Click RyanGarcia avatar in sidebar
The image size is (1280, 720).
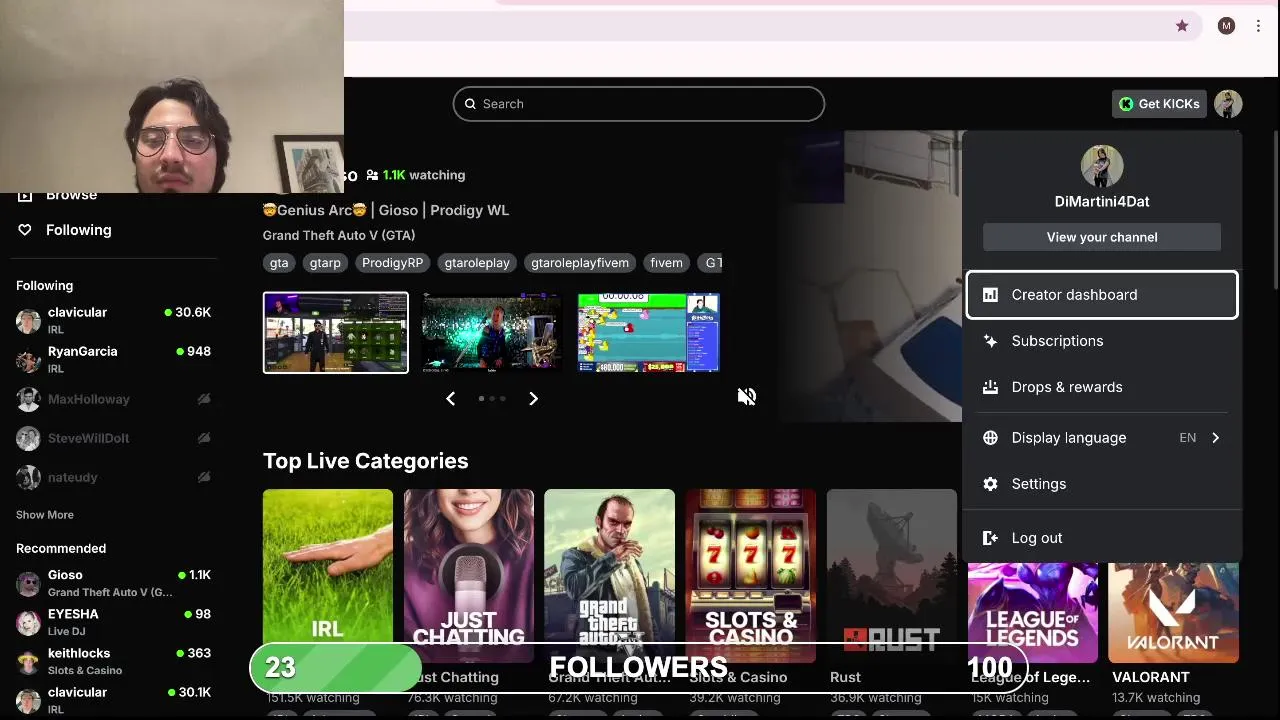(x=28, y=360)
